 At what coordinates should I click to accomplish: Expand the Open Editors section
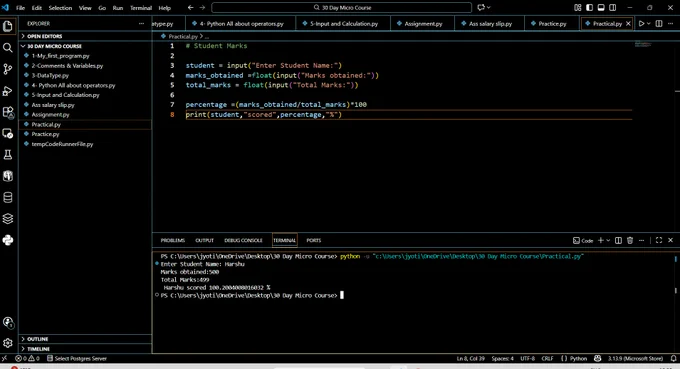coord(85,36)
